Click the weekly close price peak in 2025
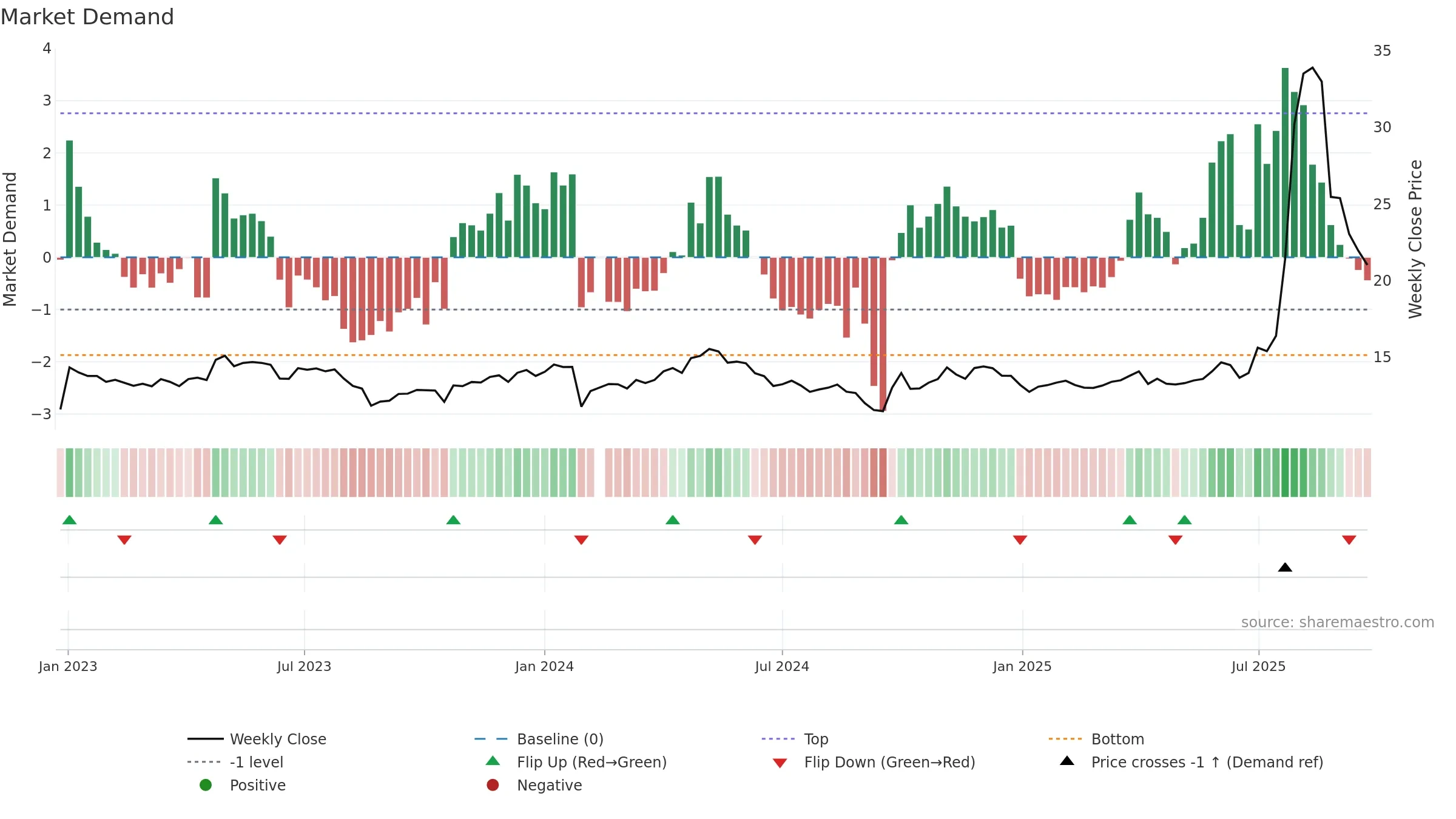This screenshot has height=819, width=1456. pyautogui.click(x=1312, y=67)
